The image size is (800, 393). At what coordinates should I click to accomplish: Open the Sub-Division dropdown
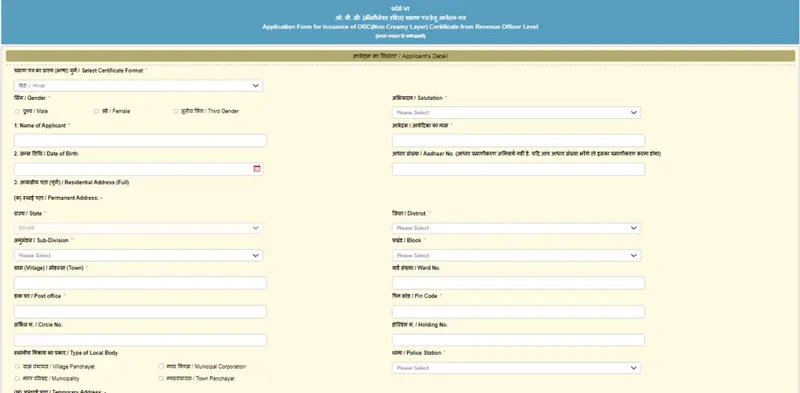(138, 255)
